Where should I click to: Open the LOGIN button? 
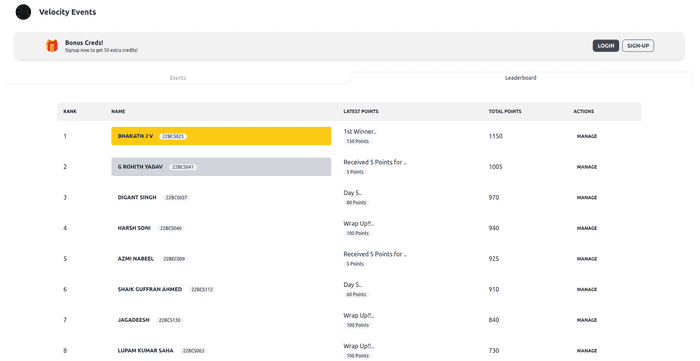coord(605,46)
